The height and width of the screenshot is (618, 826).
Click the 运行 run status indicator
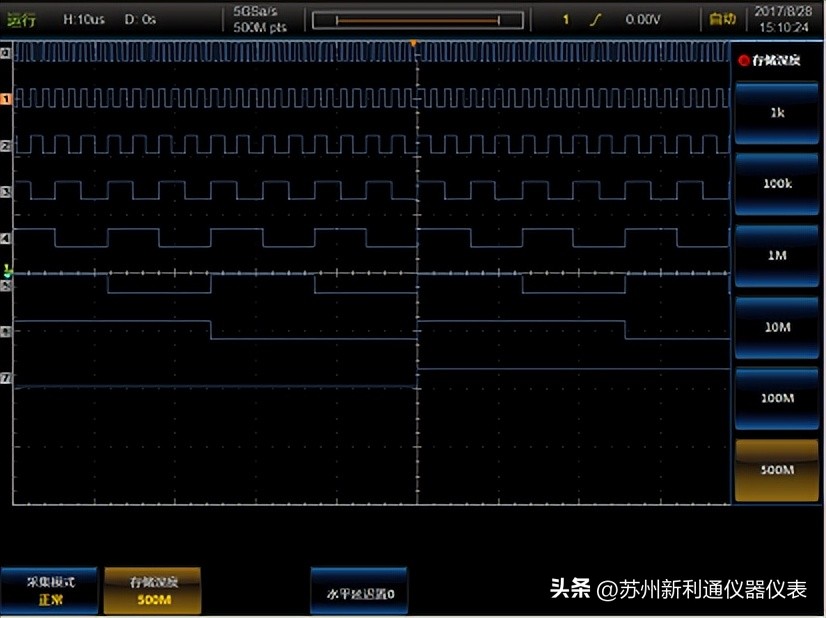[20, 17]
